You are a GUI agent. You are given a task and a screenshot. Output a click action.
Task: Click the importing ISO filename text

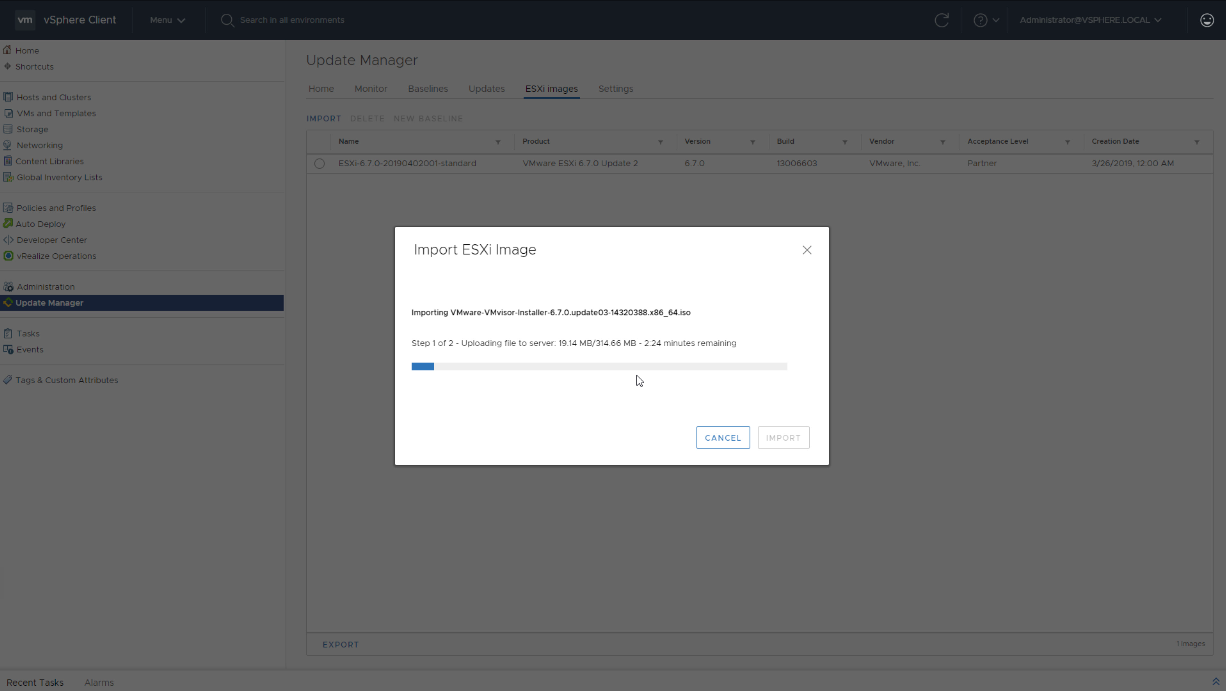point(551,312)
